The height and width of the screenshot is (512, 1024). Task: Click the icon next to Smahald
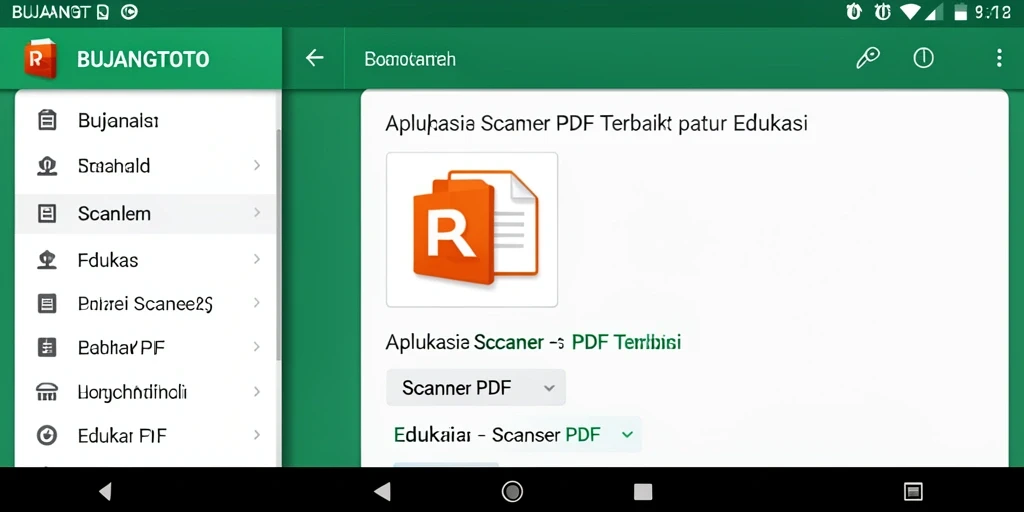[x=47, y=166]
